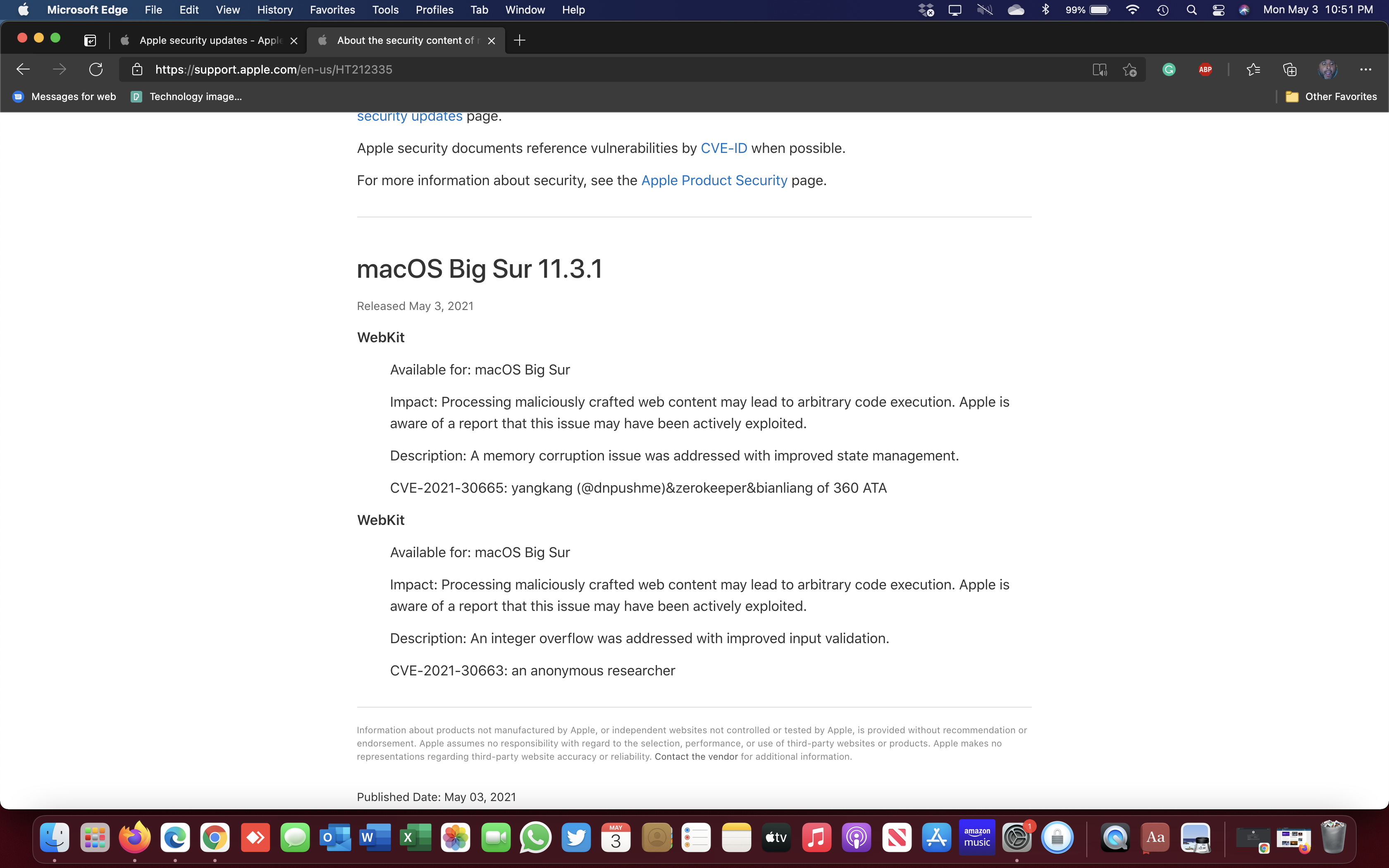The image size is (1389, 868).
Task: Add this page to favorites star
Action: point(1129,69)
